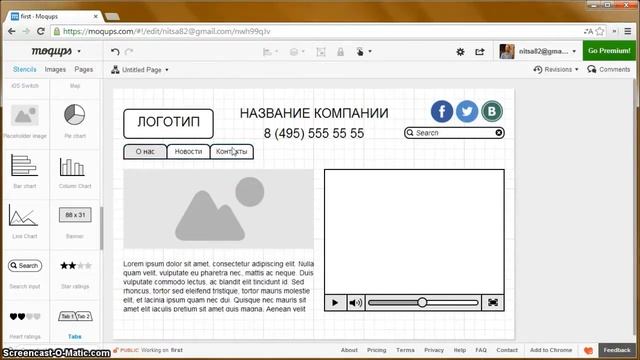640x360 pixels.
Task: Select the large placeholder image on canvas
Action: (x=218, y=209)
